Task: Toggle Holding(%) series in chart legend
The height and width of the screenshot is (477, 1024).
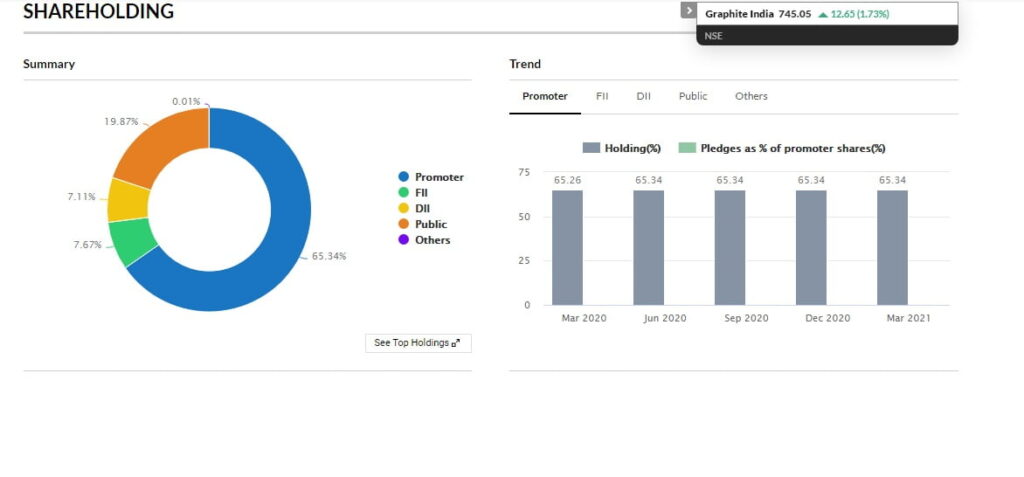Action: [x=622, y=148]
